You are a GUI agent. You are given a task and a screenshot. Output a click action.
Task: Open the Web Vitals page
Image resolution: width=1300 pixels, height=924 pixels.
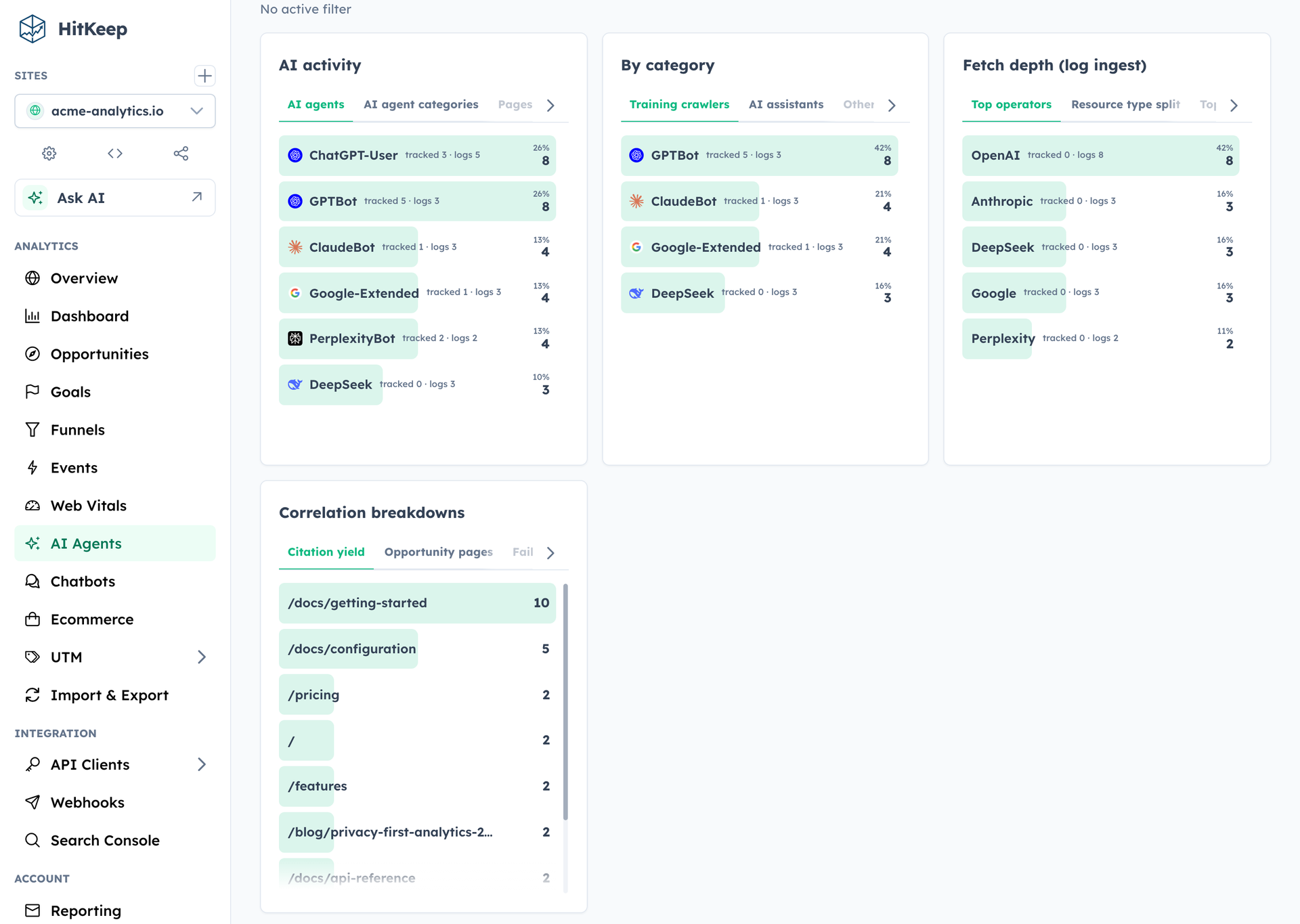click(115, 506)
